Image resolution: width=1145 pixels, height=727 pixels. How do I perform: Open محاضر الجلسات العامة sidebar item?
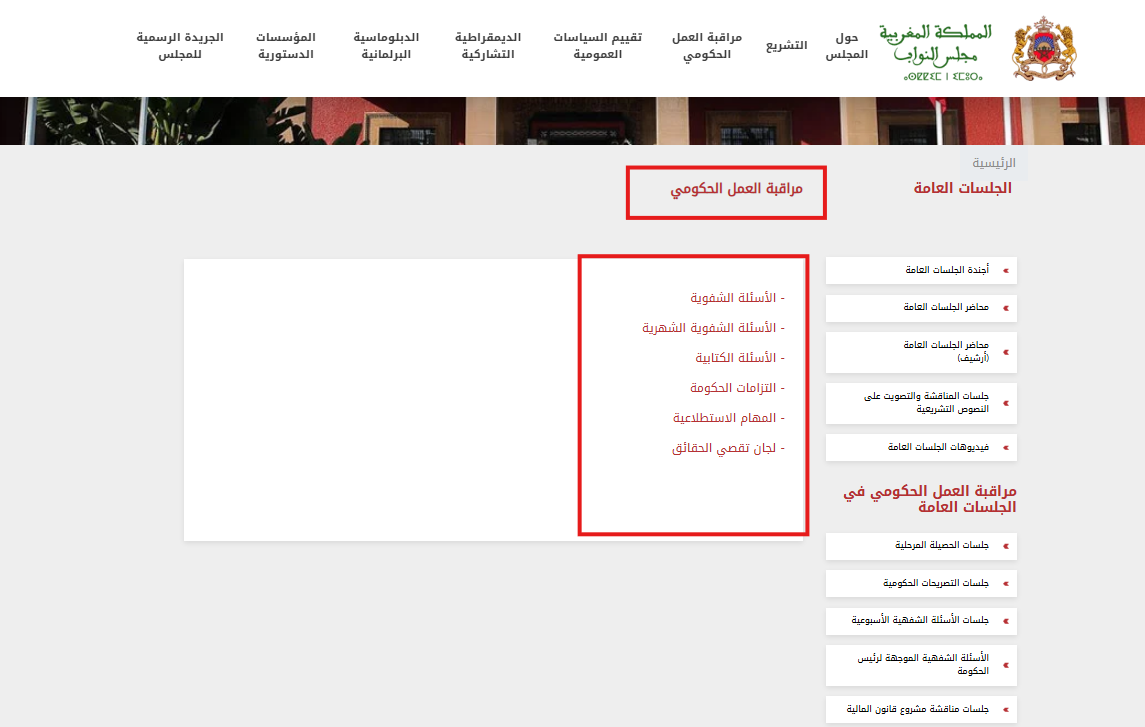click(921, 307)
